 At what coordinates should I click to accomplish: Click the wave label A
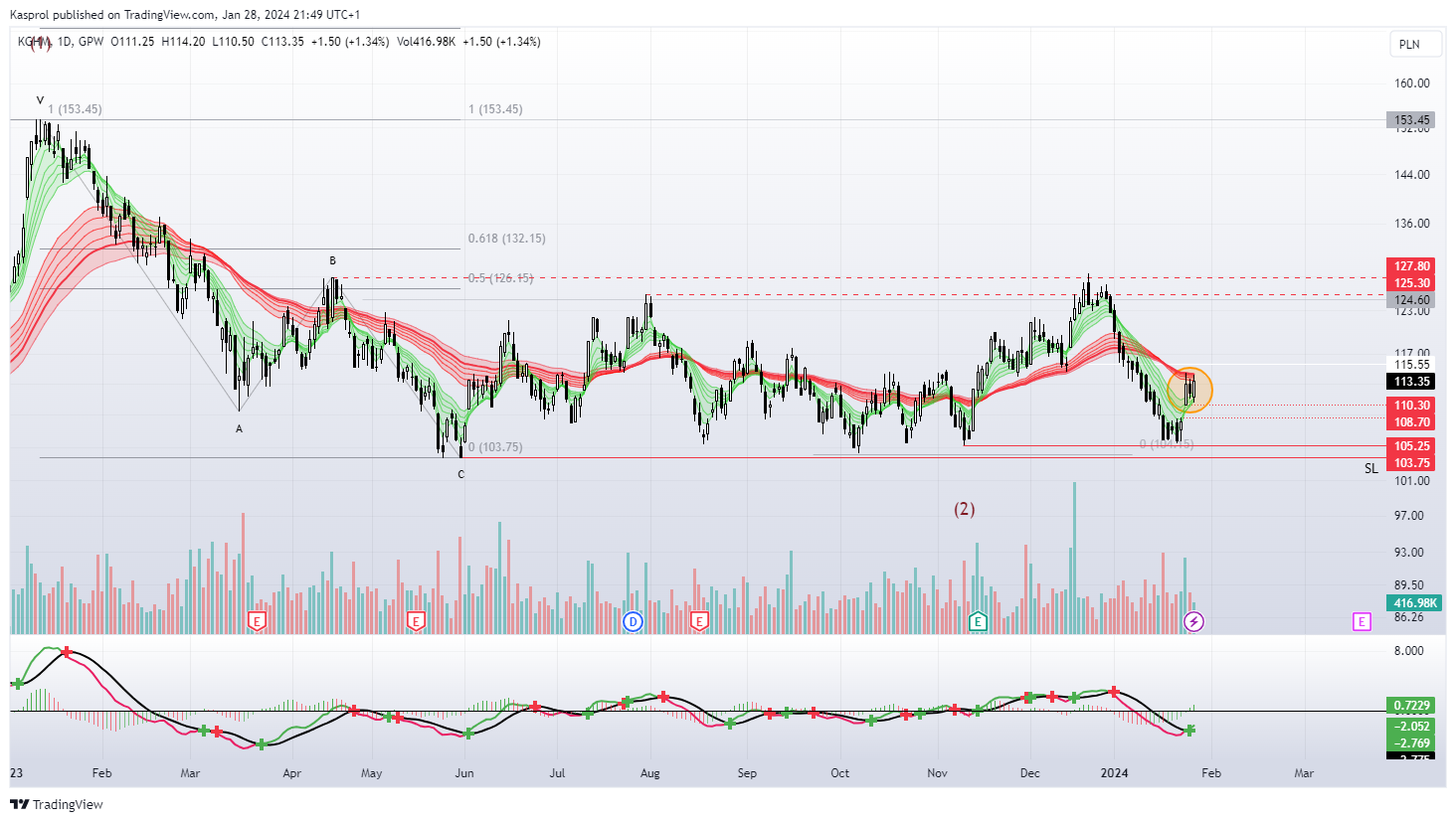[x=239, y=429]
